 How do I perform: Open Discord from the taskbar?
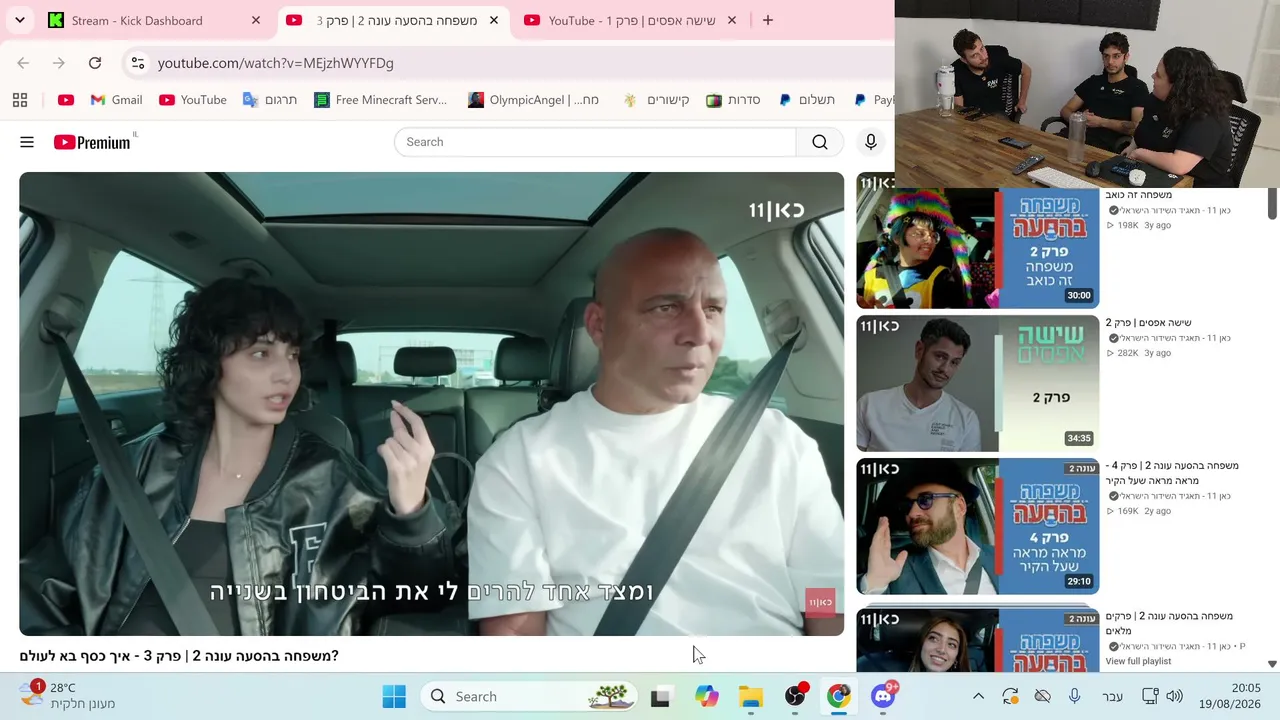click(x=883, y=697)
